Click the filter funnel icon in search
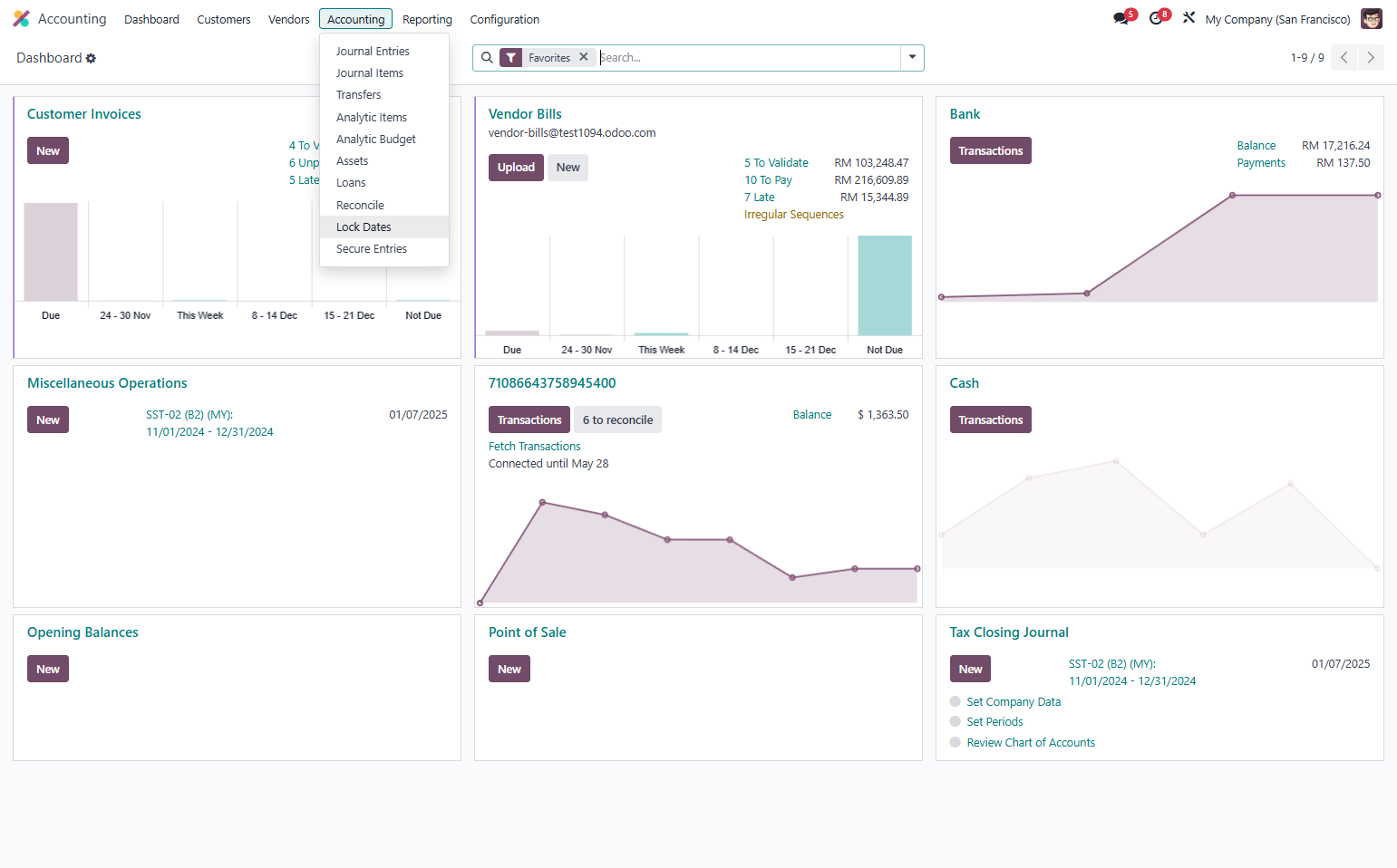The height and width of the screenshot is (868, 1397). tap(511, 58)
